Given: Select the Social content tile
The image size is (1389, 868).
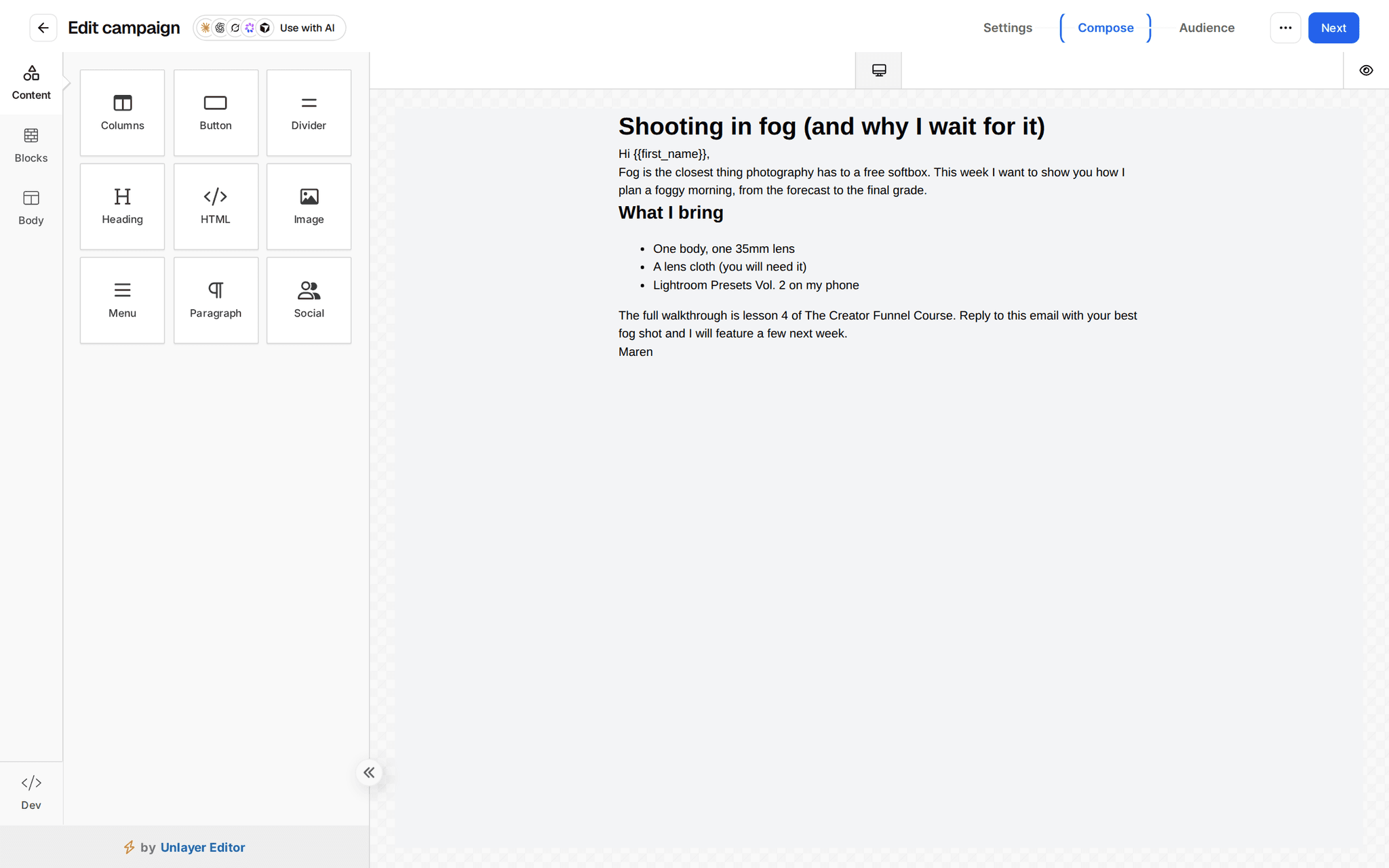Looking at the screenshot, I should click(309, 300).
